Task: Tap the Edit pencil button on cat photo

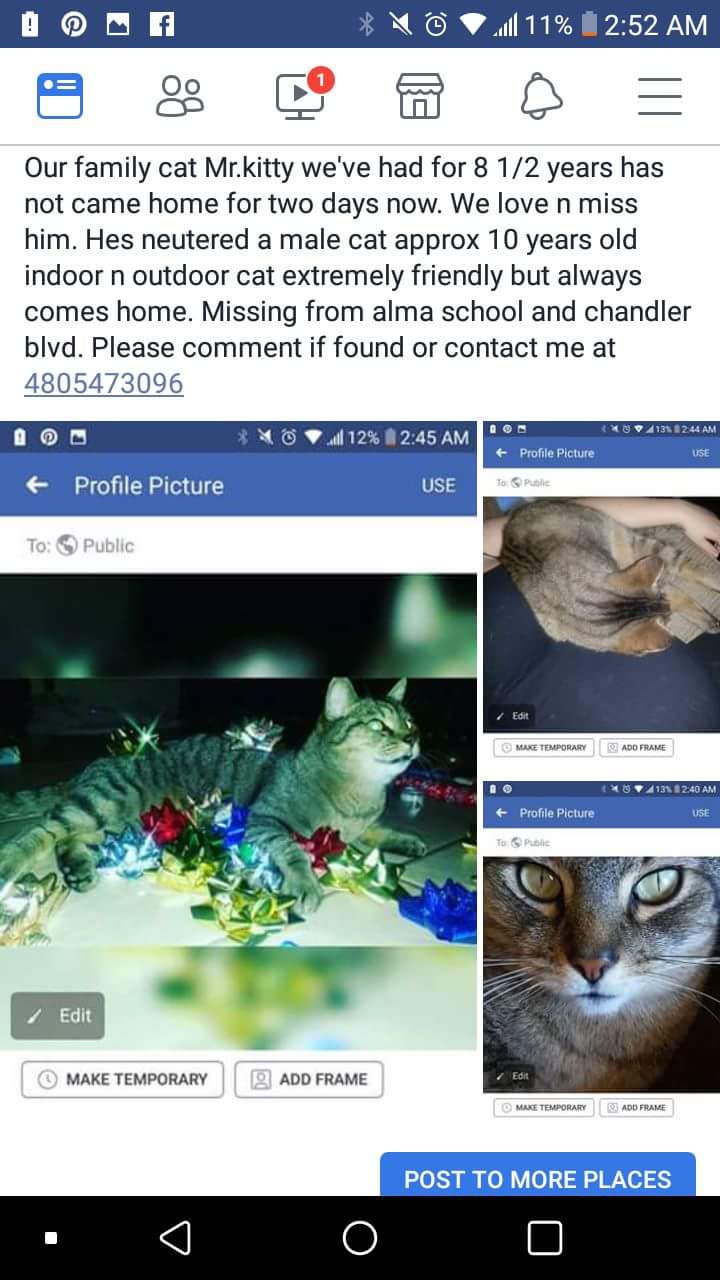Action: (x=58, y=1016)
